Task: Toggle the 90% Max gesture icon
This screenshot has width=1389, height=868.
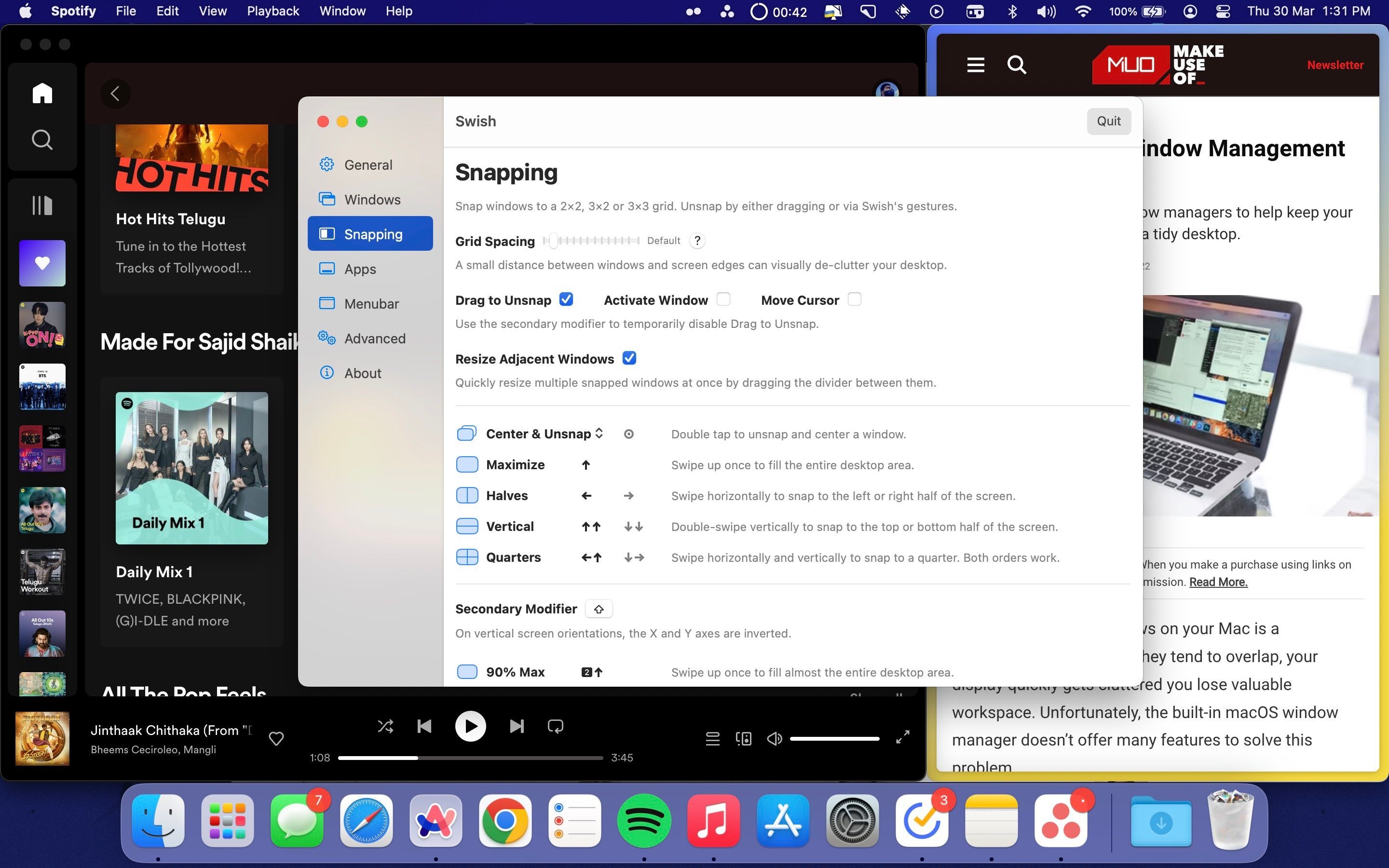Action: coord(467,672)
